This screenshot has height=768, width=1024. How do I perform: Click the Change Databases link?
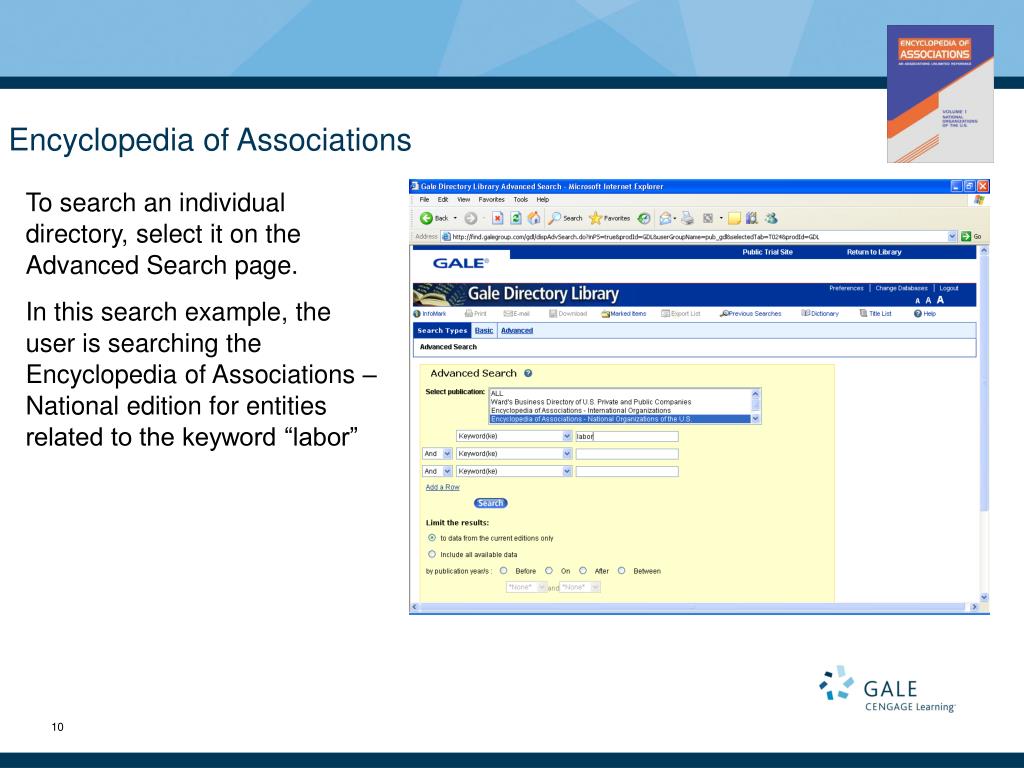click(x=901, y=288)
